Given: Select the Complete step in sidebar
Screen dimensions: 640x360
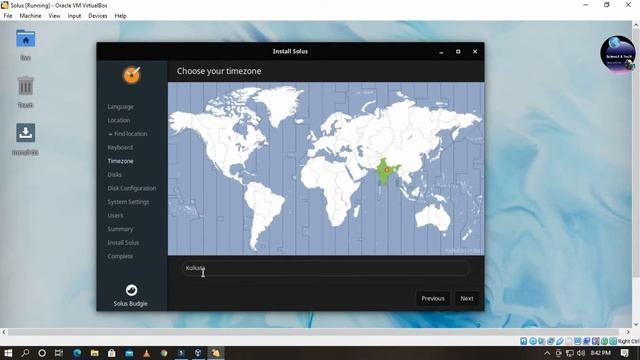Looking at the screenshot, I should pyautogui.click(x=120, y=256).
